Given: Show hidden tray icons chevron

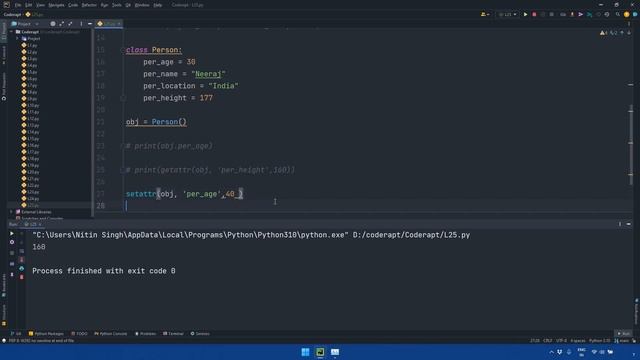Looking at the screenshot, I should [551, 352].
